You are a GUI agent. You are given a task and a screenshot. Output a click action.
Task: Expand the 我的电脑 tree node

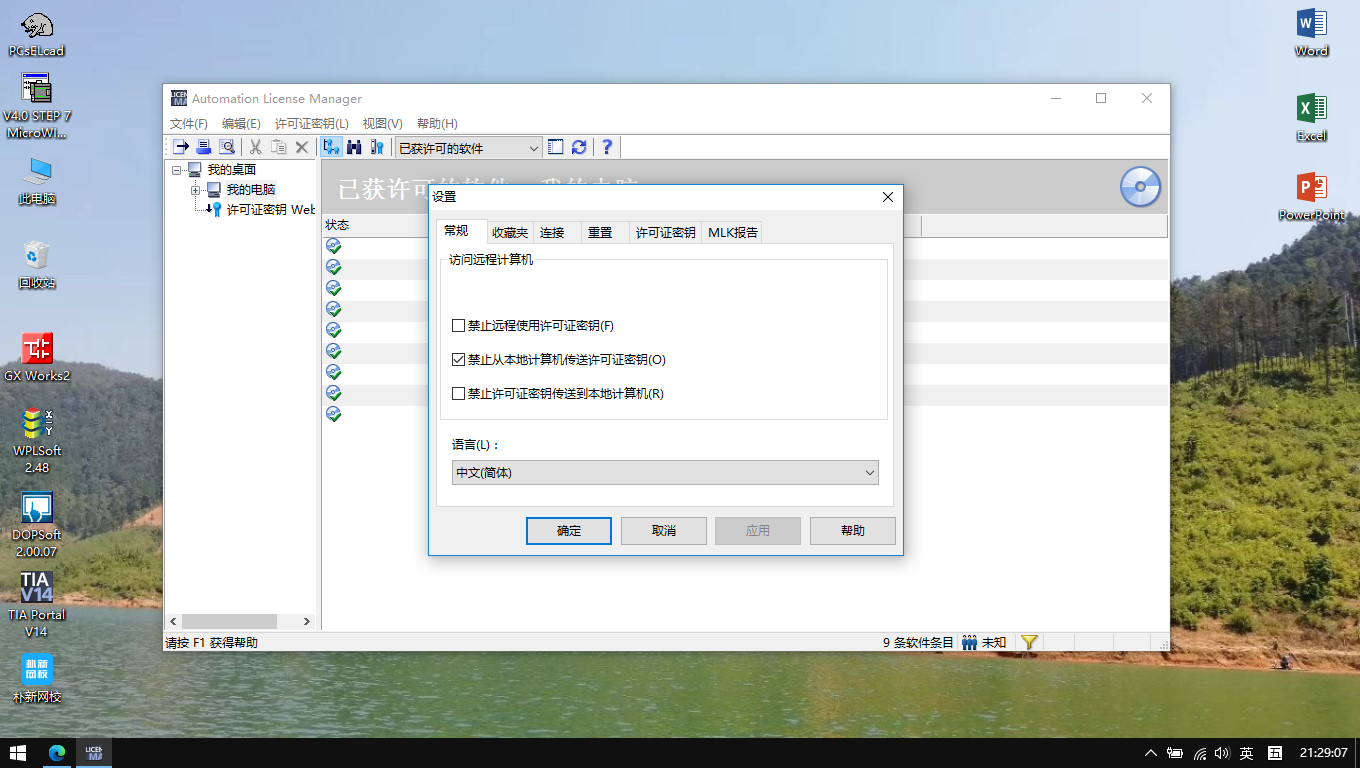196,190
